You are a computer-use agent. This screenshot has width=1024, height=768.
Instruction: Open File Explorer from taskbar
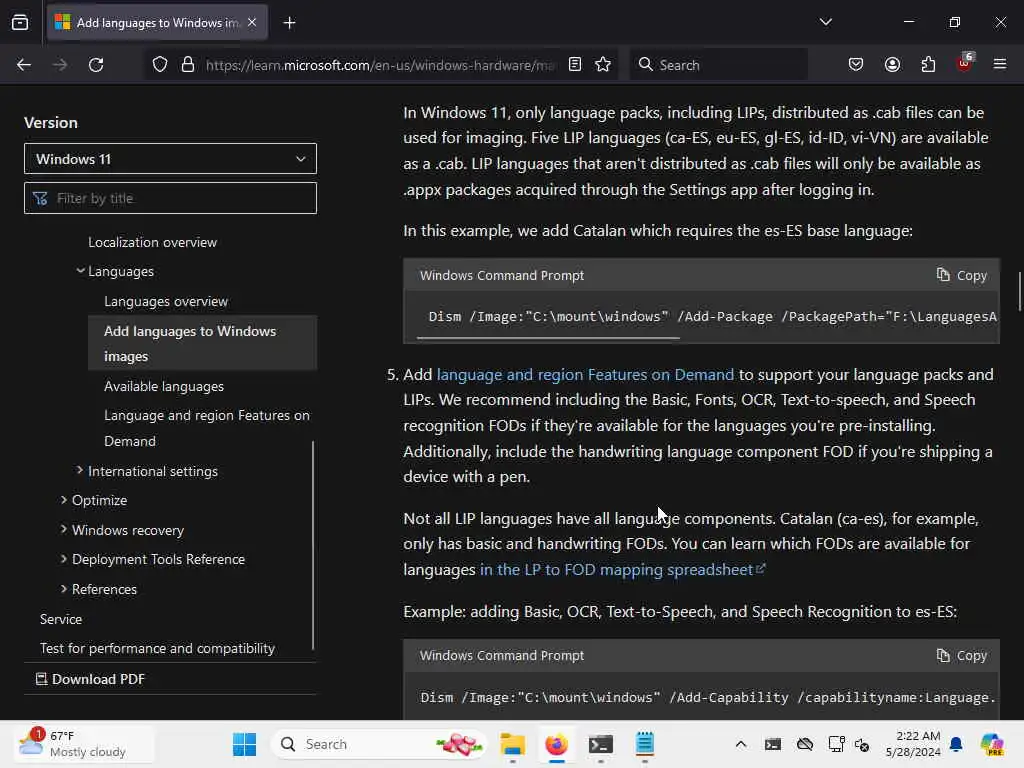point(513,744)
